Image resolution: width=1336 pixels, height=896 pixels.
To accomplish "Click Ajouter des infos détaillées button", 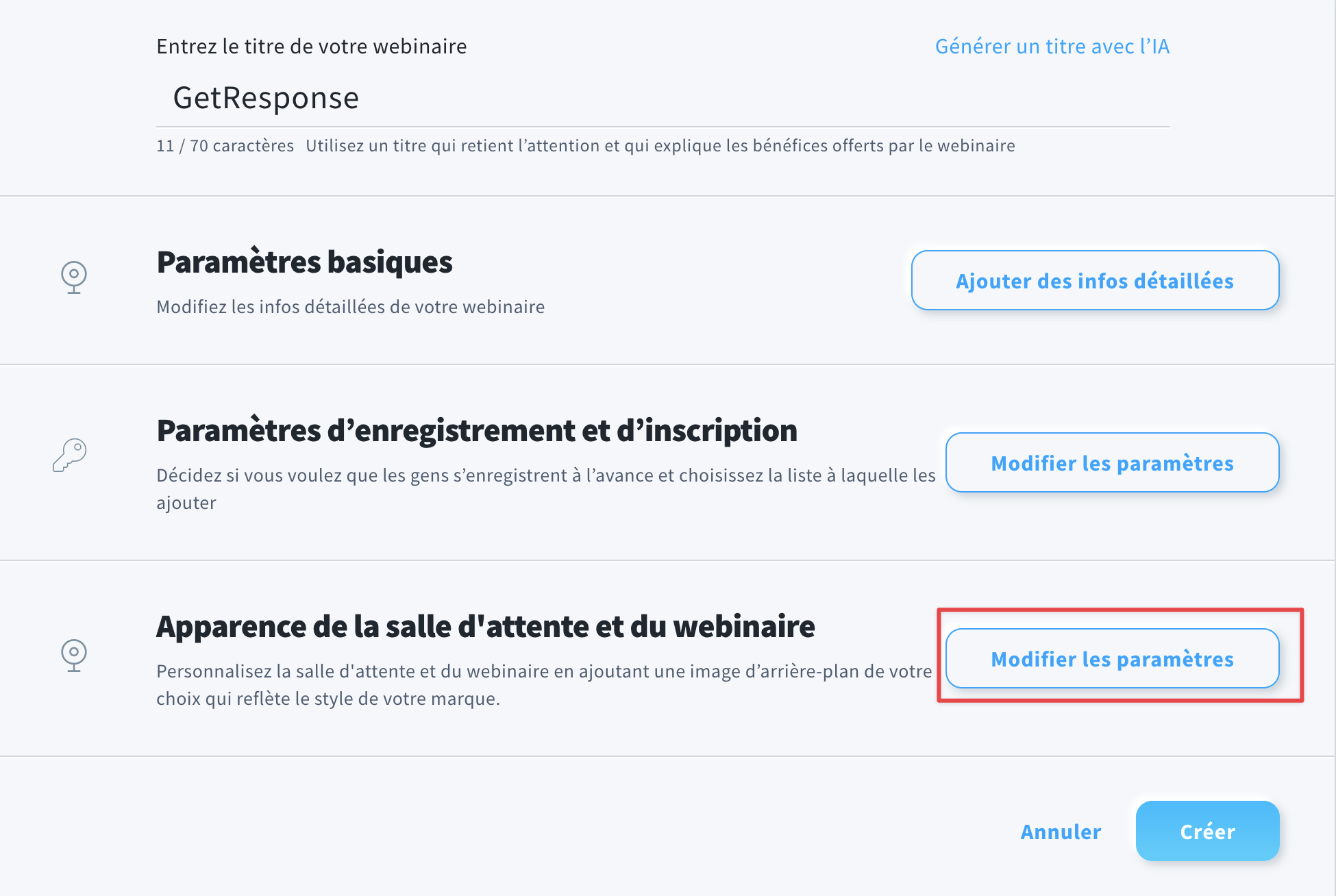I will pyautogui.click(x=1095, y=280).
